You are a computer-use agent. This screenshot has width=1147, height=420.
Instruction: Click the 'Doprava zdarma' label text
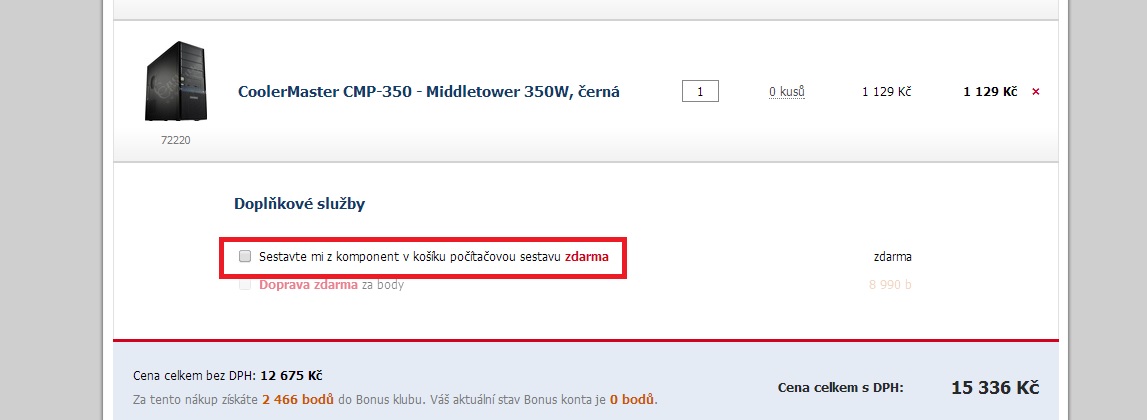click(x=308, y=285)
